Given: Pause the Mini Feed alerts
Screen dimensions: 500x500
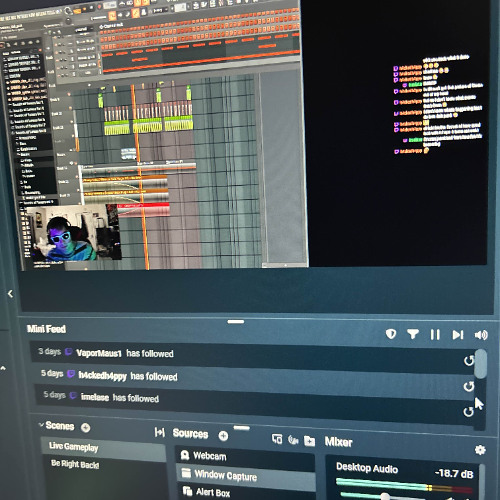Looking at the screenshot, I should tap(435, 334).
